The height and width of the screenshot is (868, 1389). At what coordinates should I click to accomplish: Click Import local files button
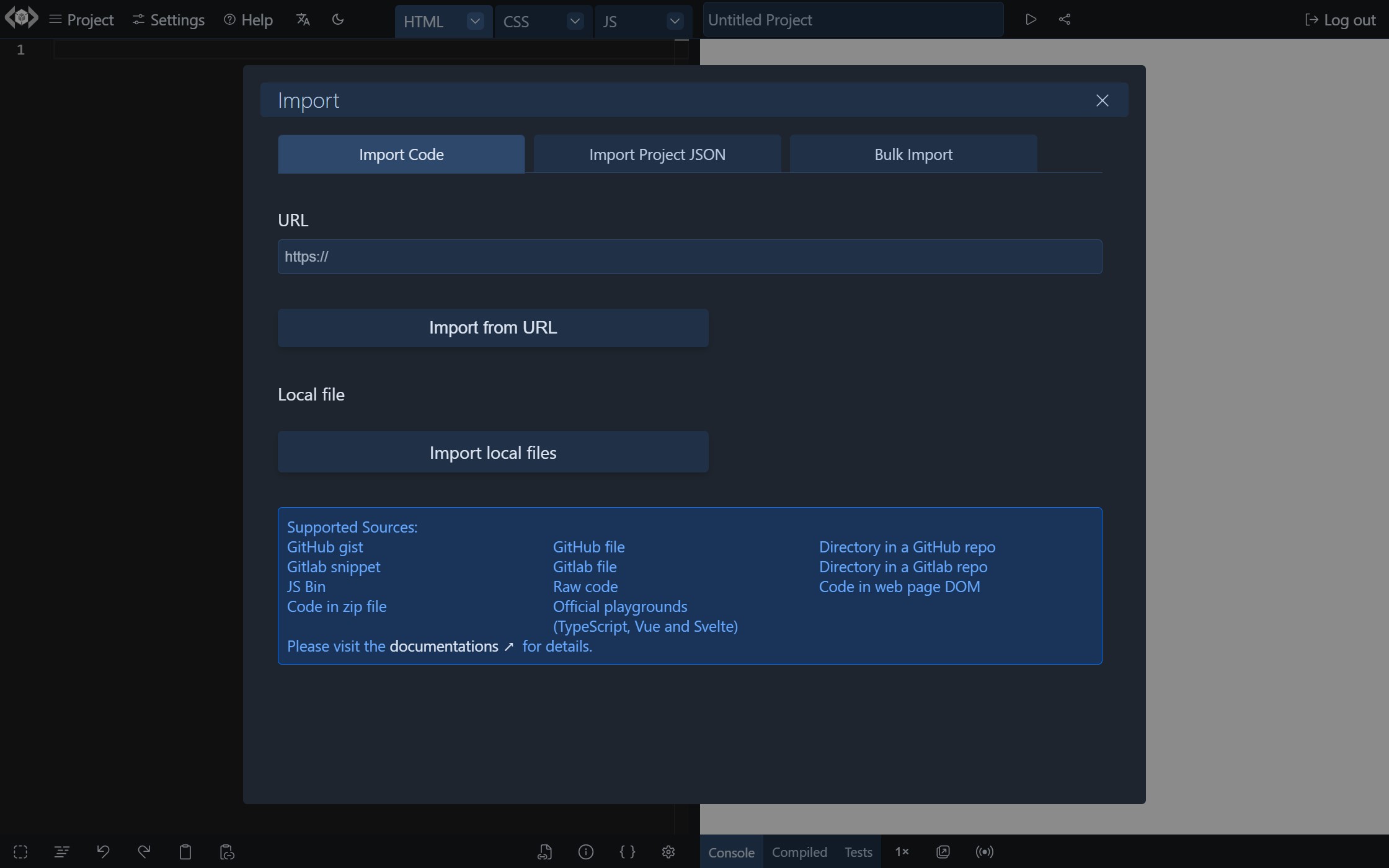492,451
